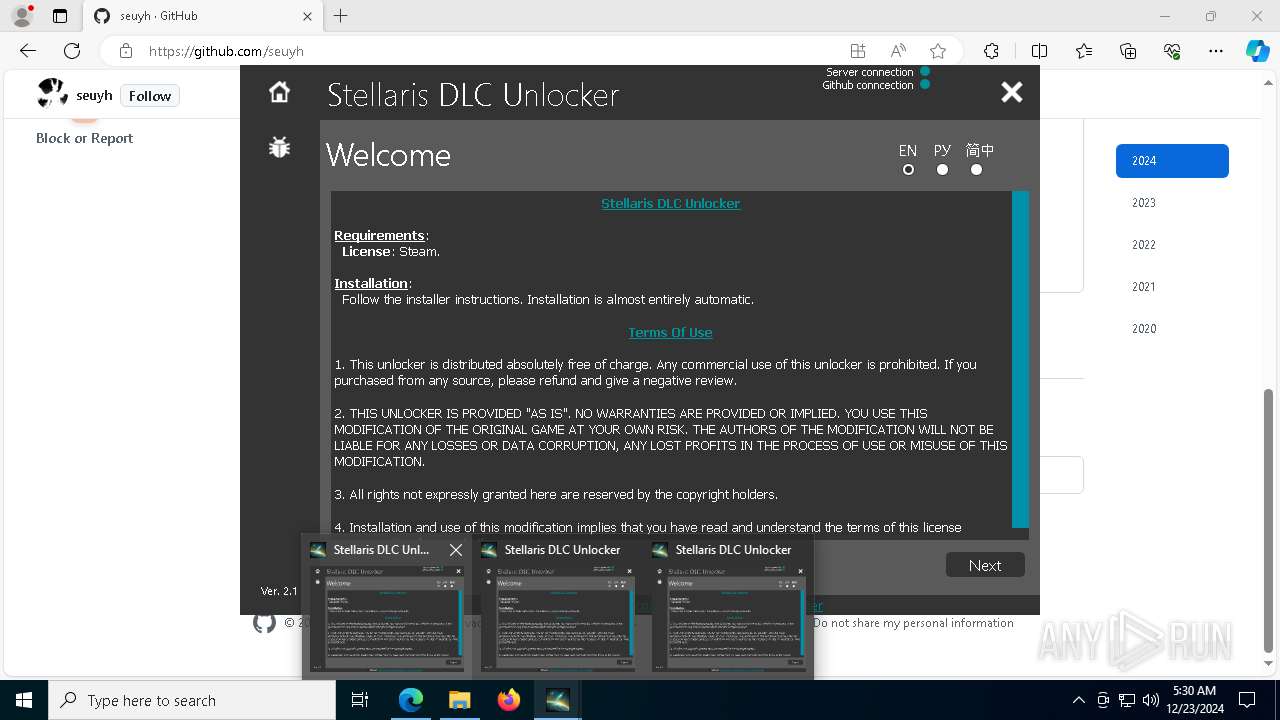The width and height of the screenshot is (1280, 720).
Task: Open the Terms Of Use link
Action: [670, 332]
